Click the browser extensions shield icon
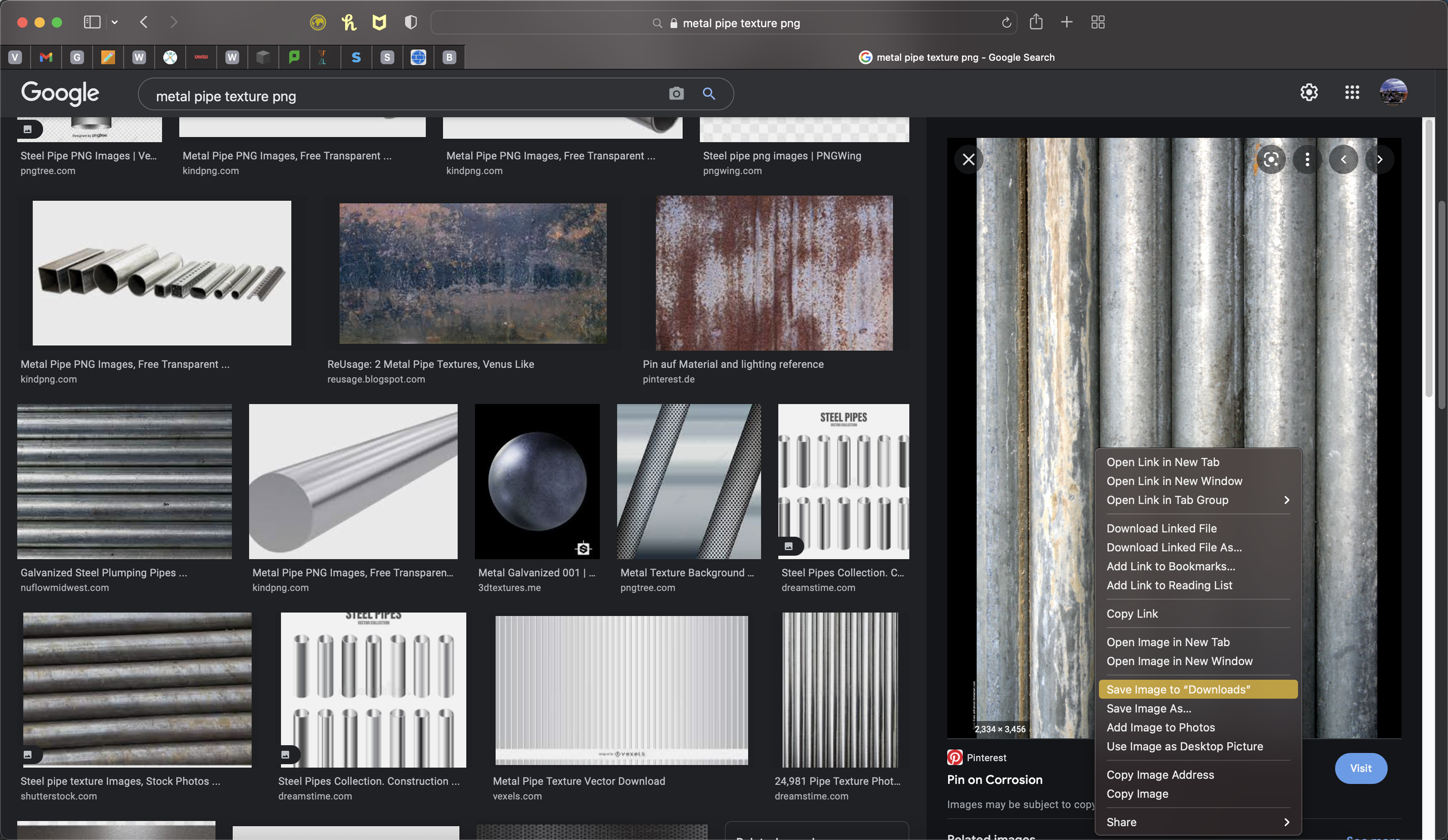Viewport: 1448px width, 840px height. pos(410,22)
